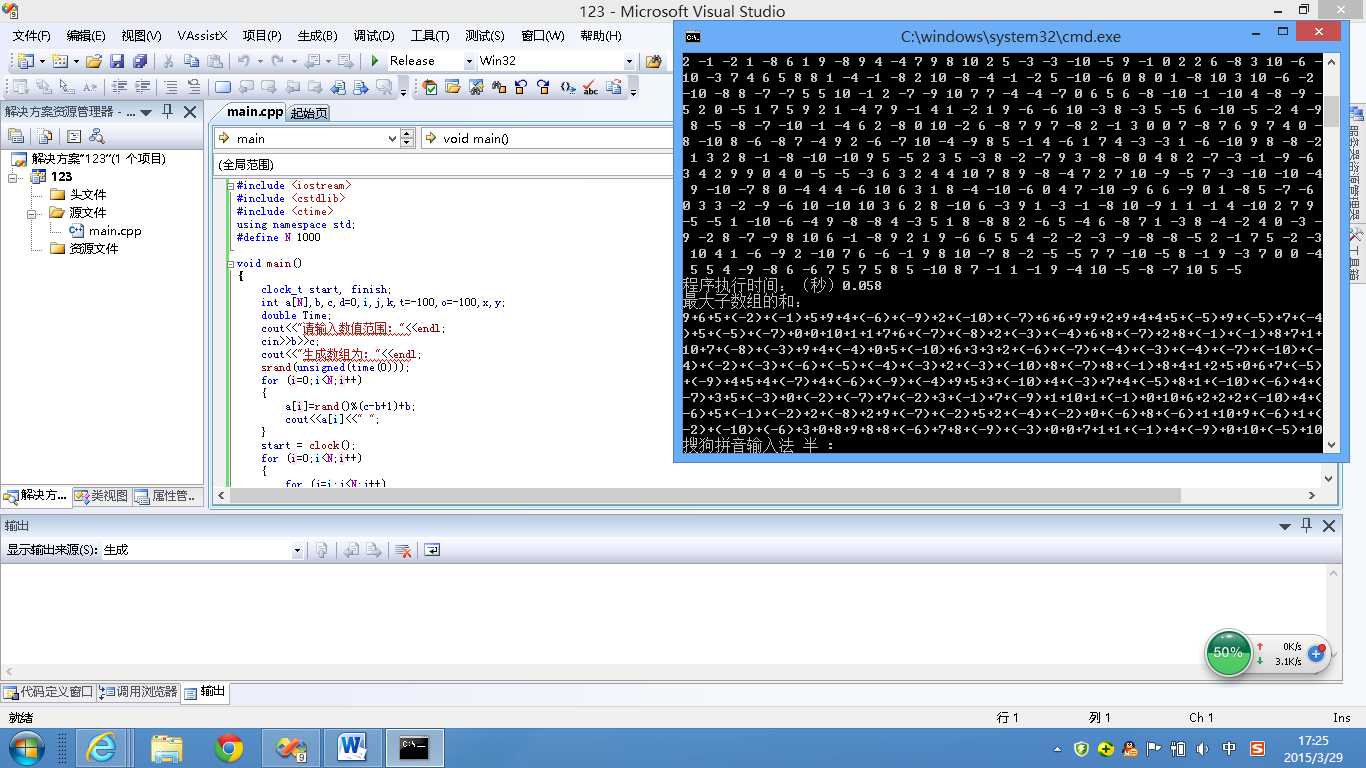The height and width of the screenshot is (768, 1366).
Task: Click the View Class Diagram icon in Solution Explorer
Action: pos(97,136)
